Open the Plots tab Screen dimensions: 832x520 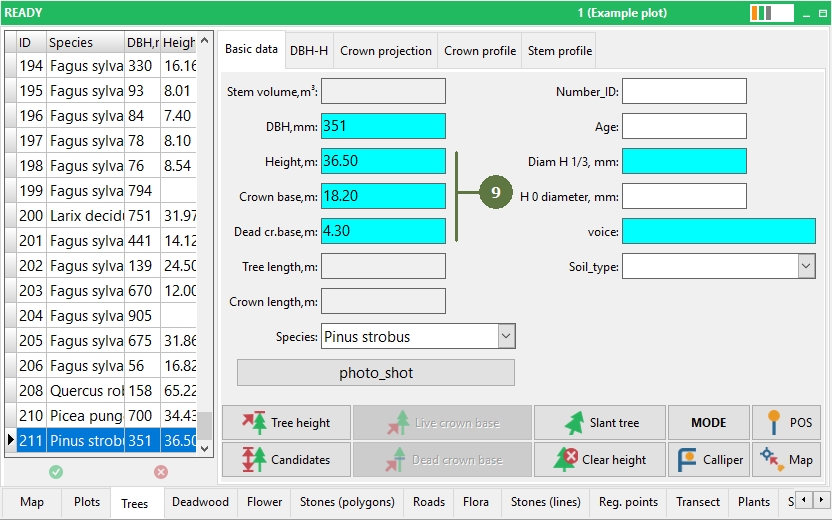coord(87,502)
